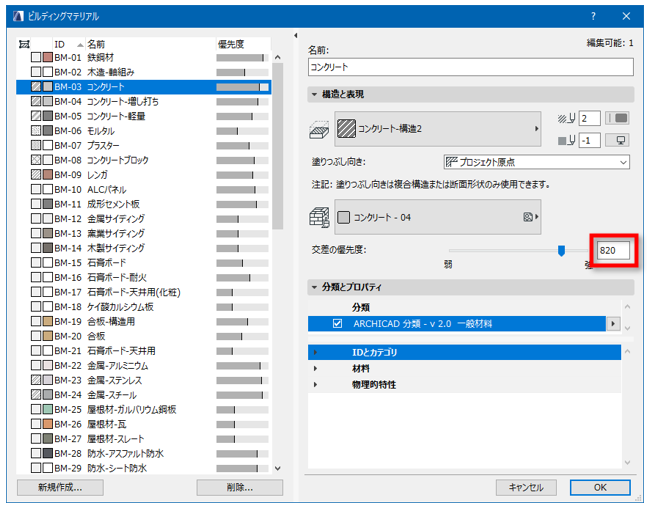Image resolution: width=653 pixels, height=512 pixels.
Task: Click the surface swatch of BM-14 木製サイディング
Action: tap(48, 248)
